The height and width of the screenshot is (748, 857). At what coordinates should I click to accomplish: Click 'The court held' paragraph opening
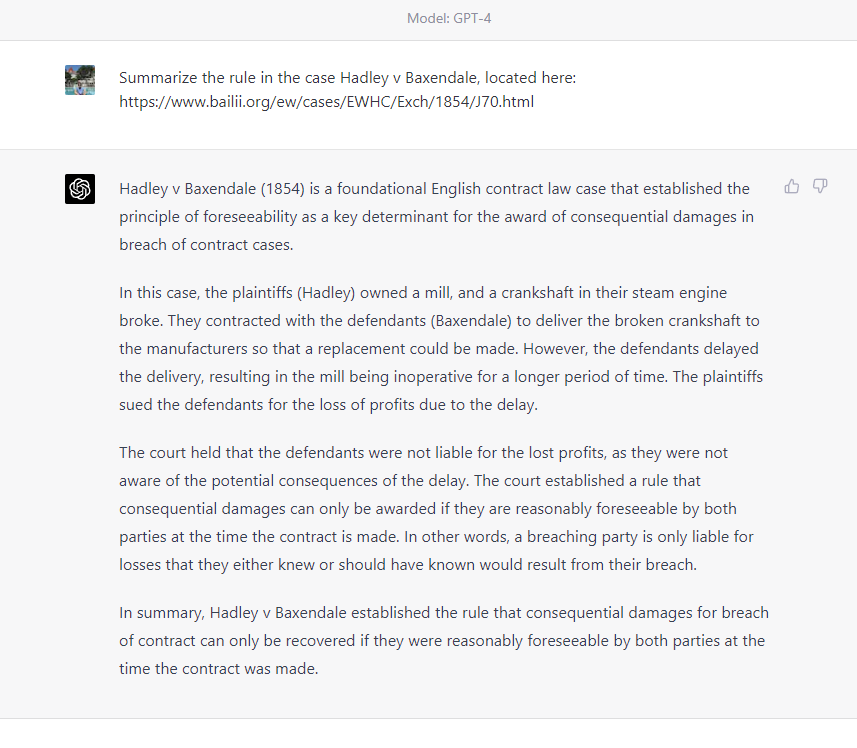(x=167, y=453)
